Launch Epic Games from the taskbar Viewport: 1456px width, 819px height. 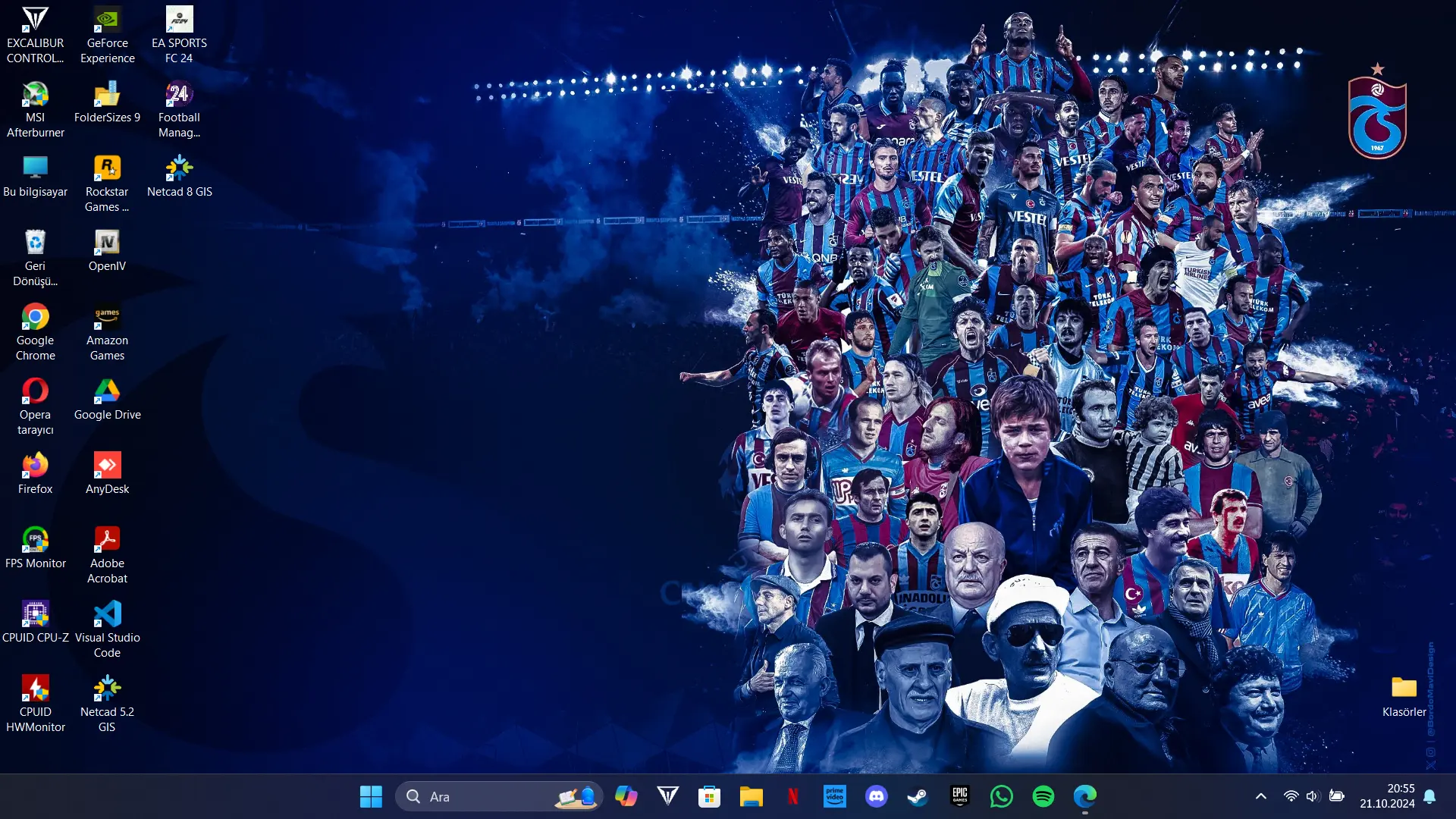[x=960, y=796]
